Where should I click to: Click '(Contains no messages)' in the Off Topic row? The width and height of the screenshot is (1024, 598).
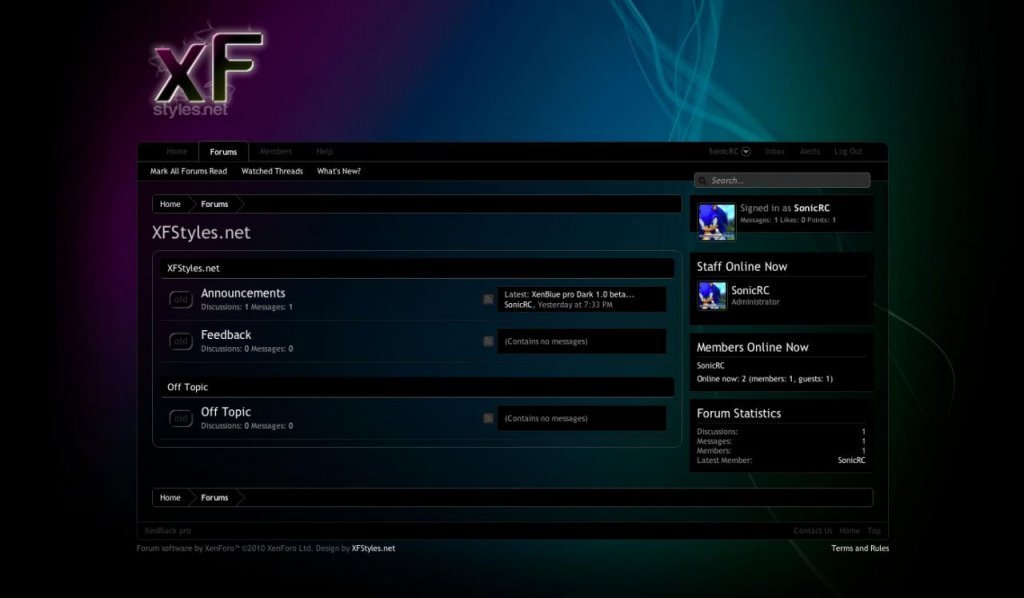(x=546, y=418)
